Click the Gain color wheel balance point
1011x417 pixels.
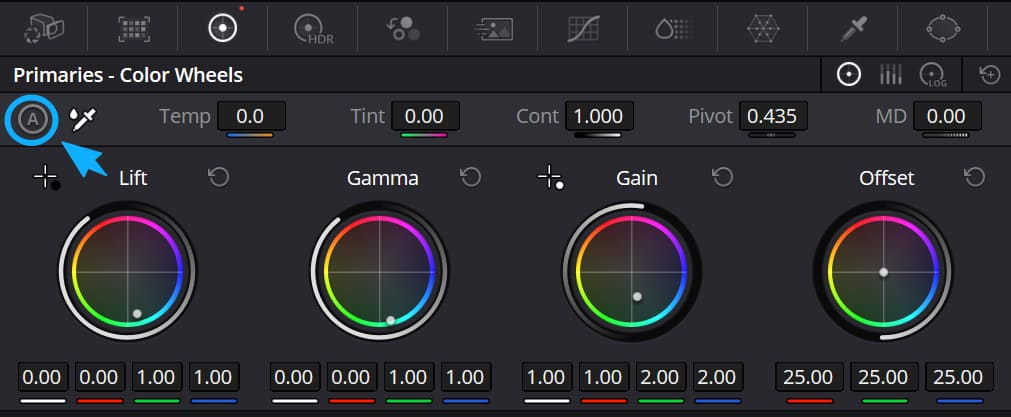[x=637, y=296]
